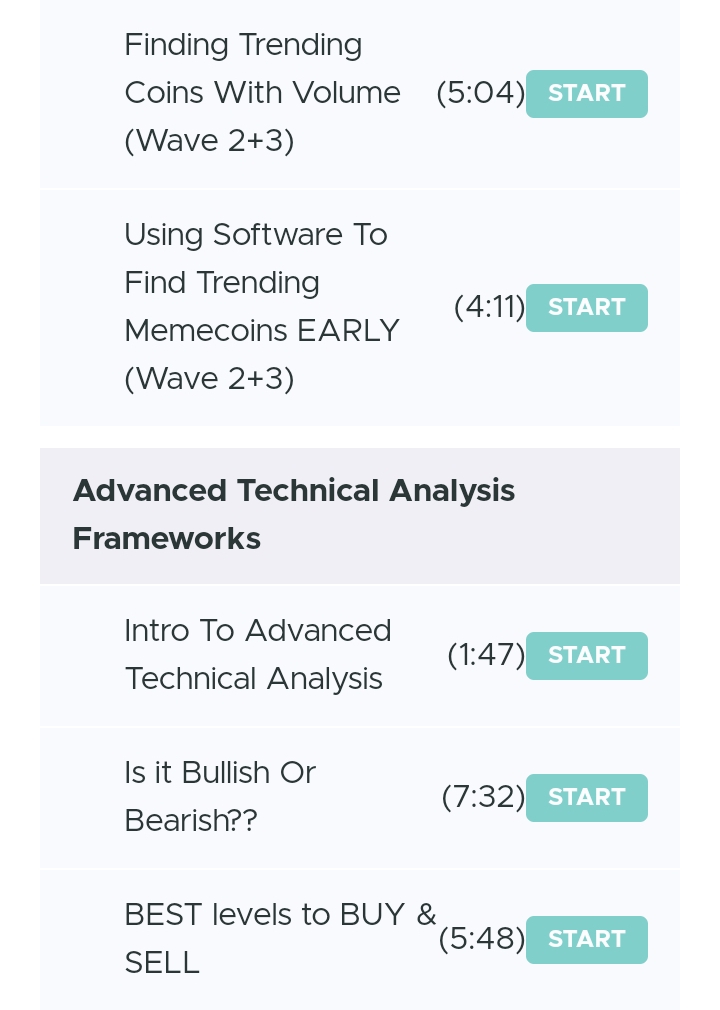Click the (5:04) lesson duration label

[481, 93]
